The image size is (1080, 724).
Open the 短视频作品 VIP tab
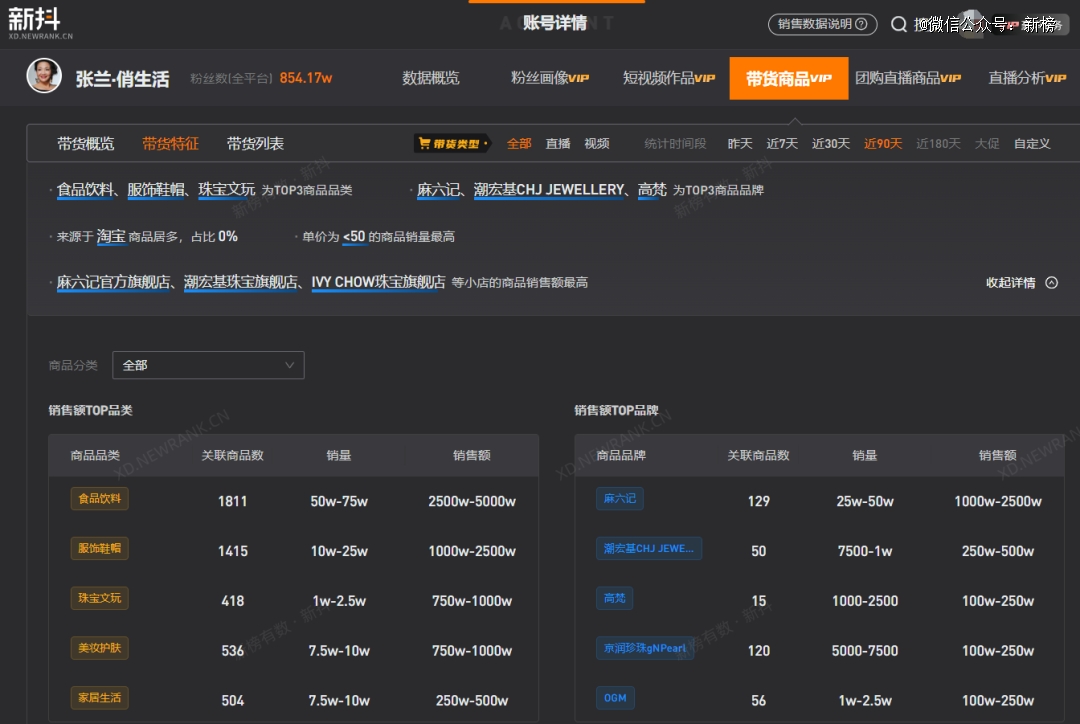coord(669,78)
